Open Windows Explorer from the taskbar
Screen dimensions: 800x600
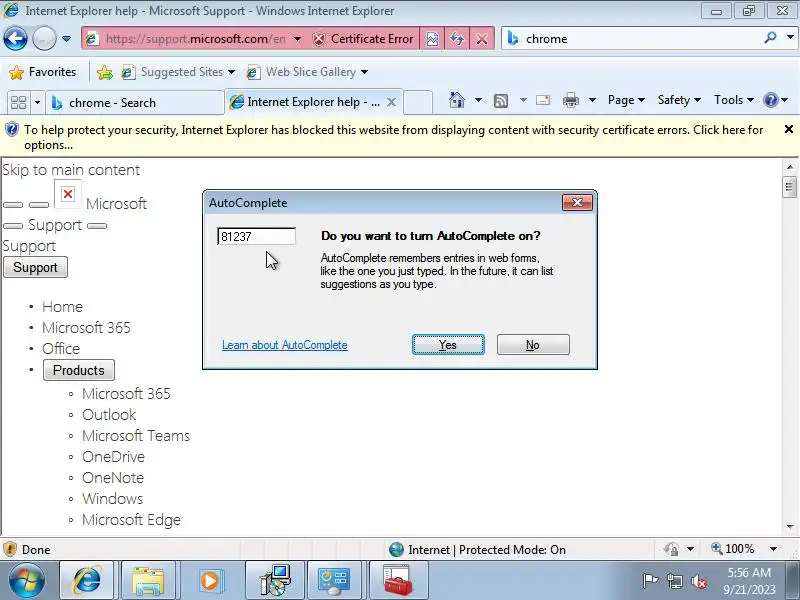[x=148, y=581]
